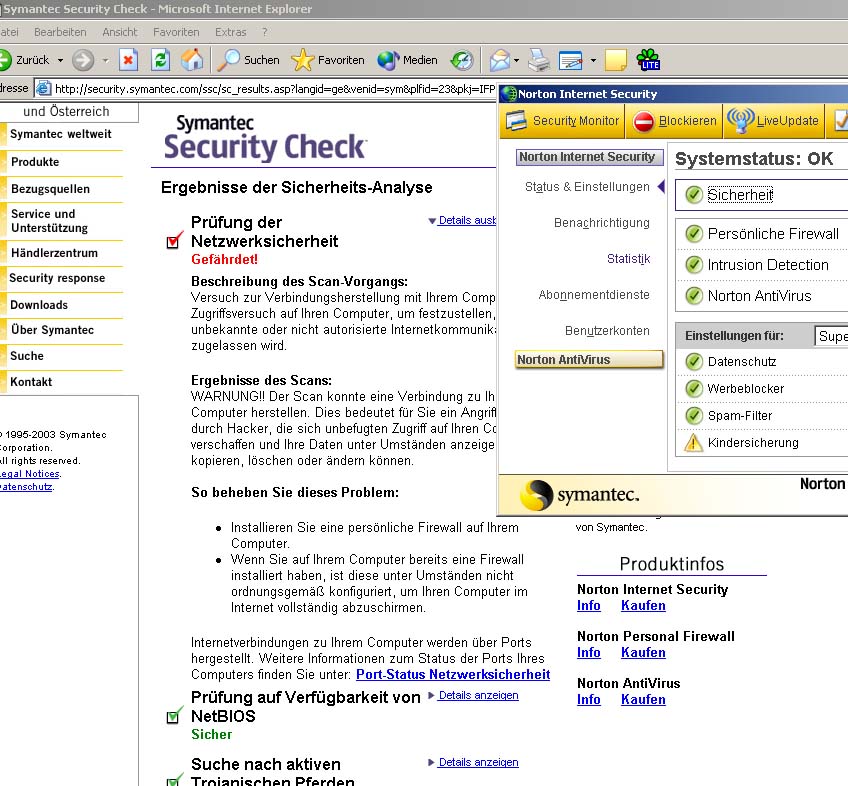Open the mail button dropdown arrow
Screen dimensions: 848x786
[x=516, y=60]
